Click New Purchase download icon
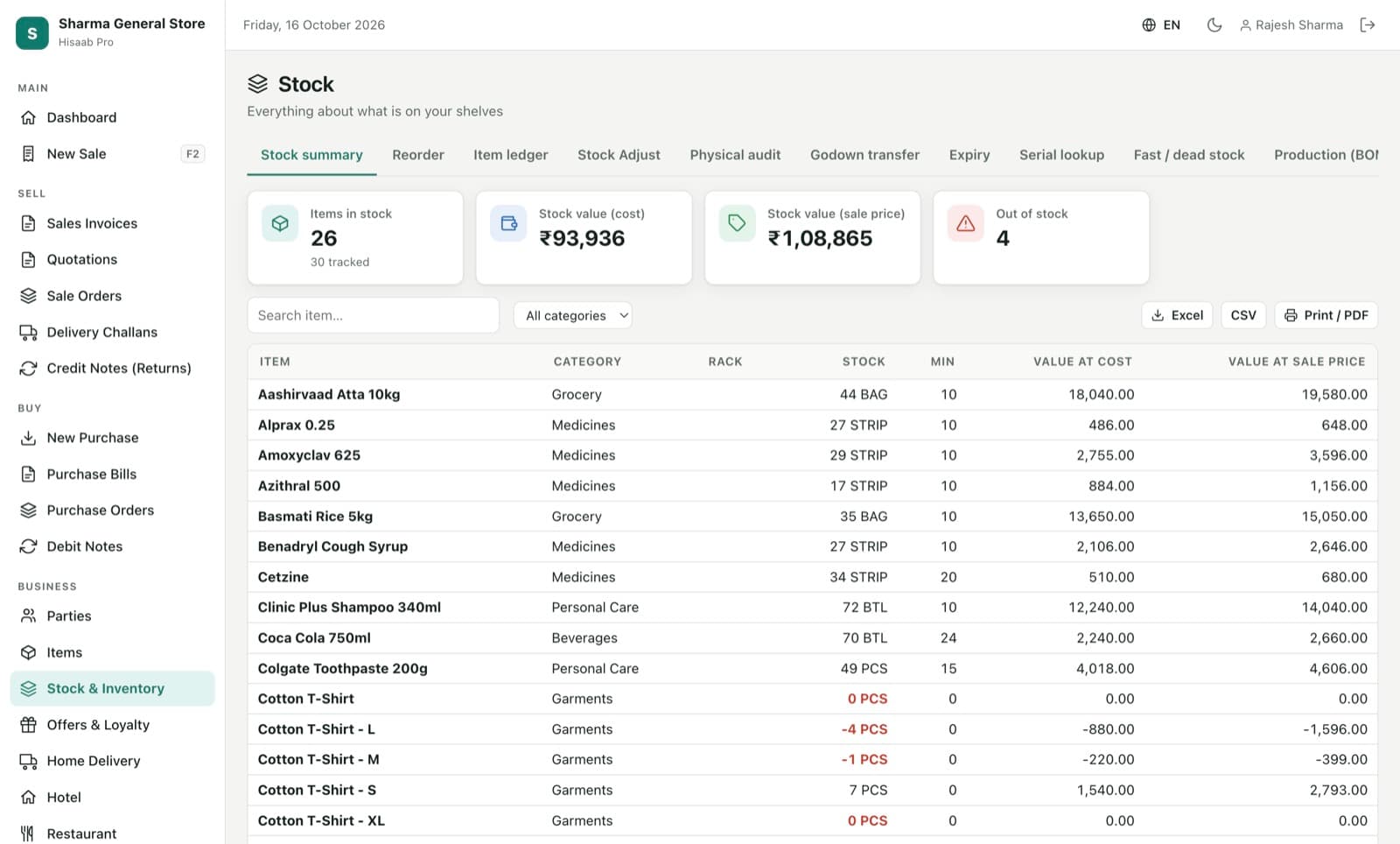Viewport: 1400px width, 844px height. click(29, 438)
